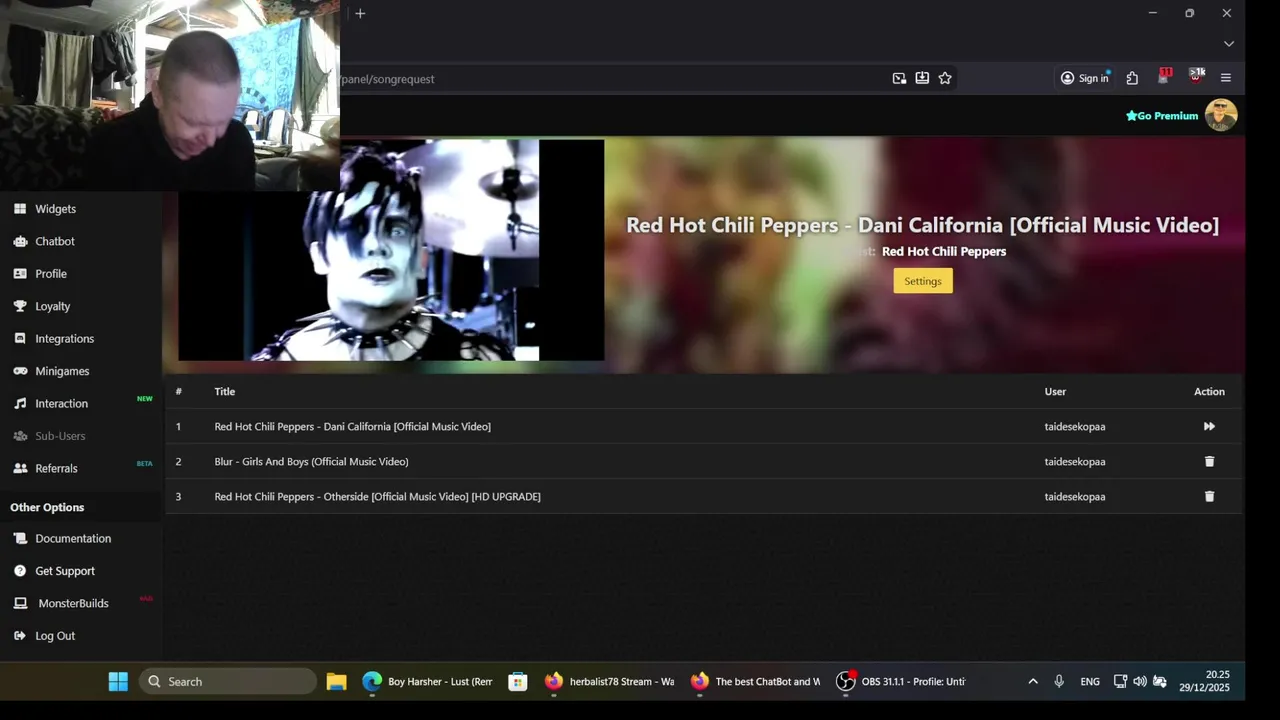Select Sub-Users in the sidebar
Screen dimensions: 1280x720
coord(60,436)
